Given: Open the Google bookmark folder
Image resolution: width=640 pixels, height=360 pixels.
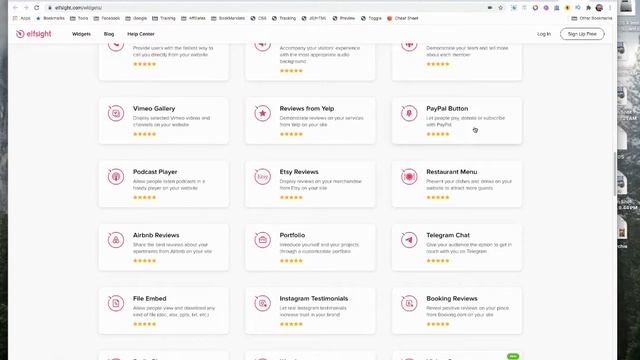Looking at the screenshot, I should click(x=136, y=18).
